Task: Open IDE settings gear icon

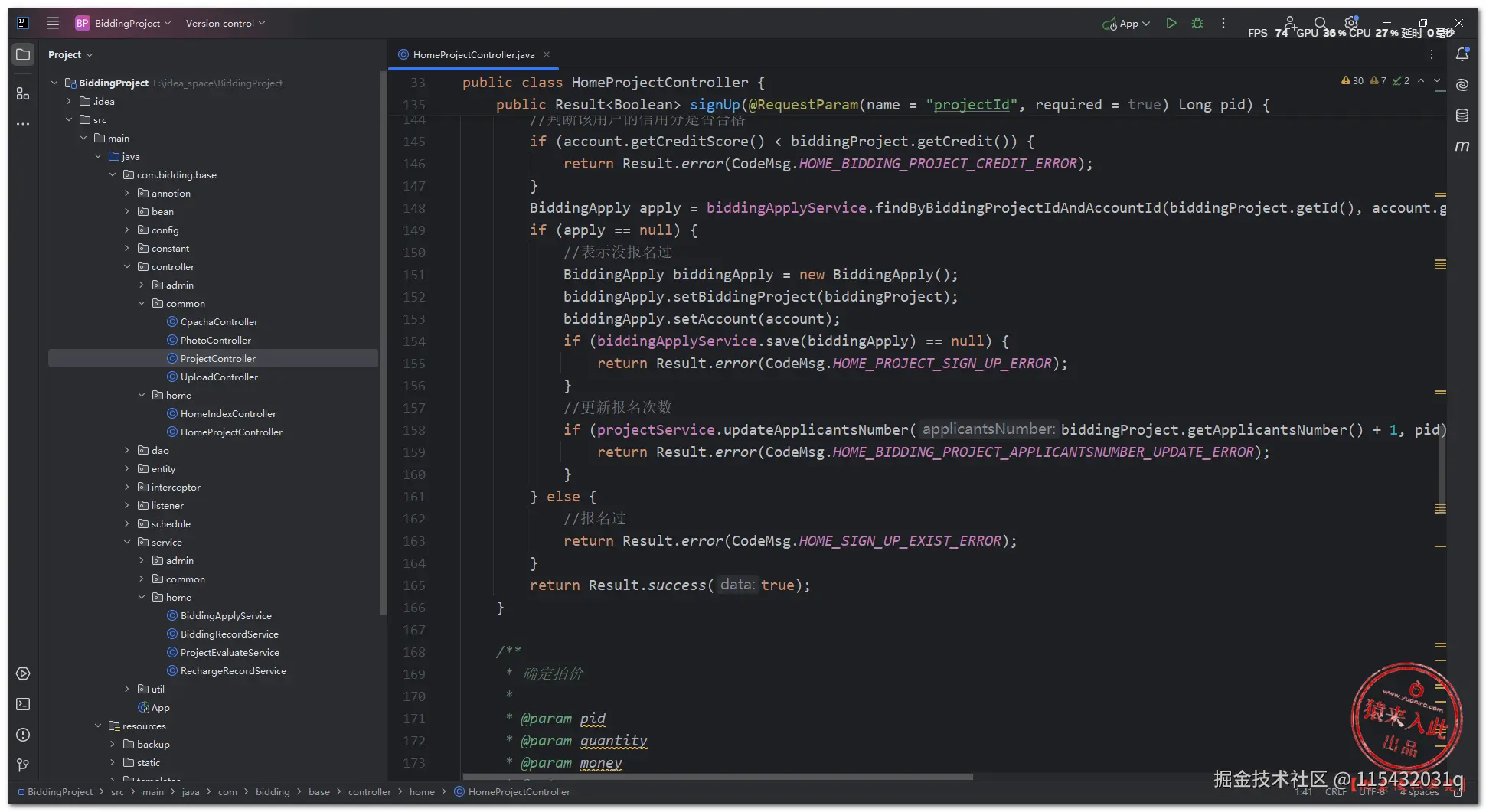Action: (x=1351, y=23)
